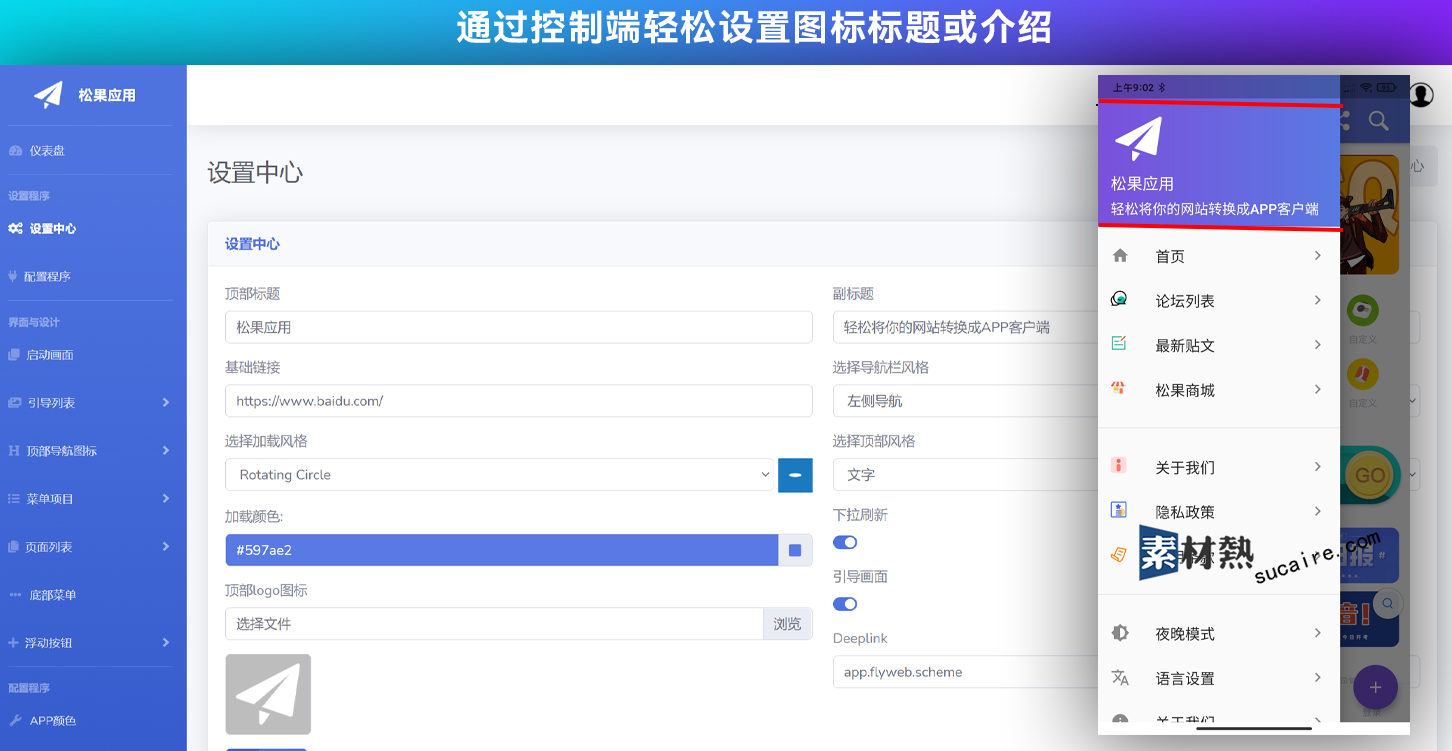Click the privacy icon beside 隐私政策
This screenshot has width=1452, height=751.
(1119, 510)
